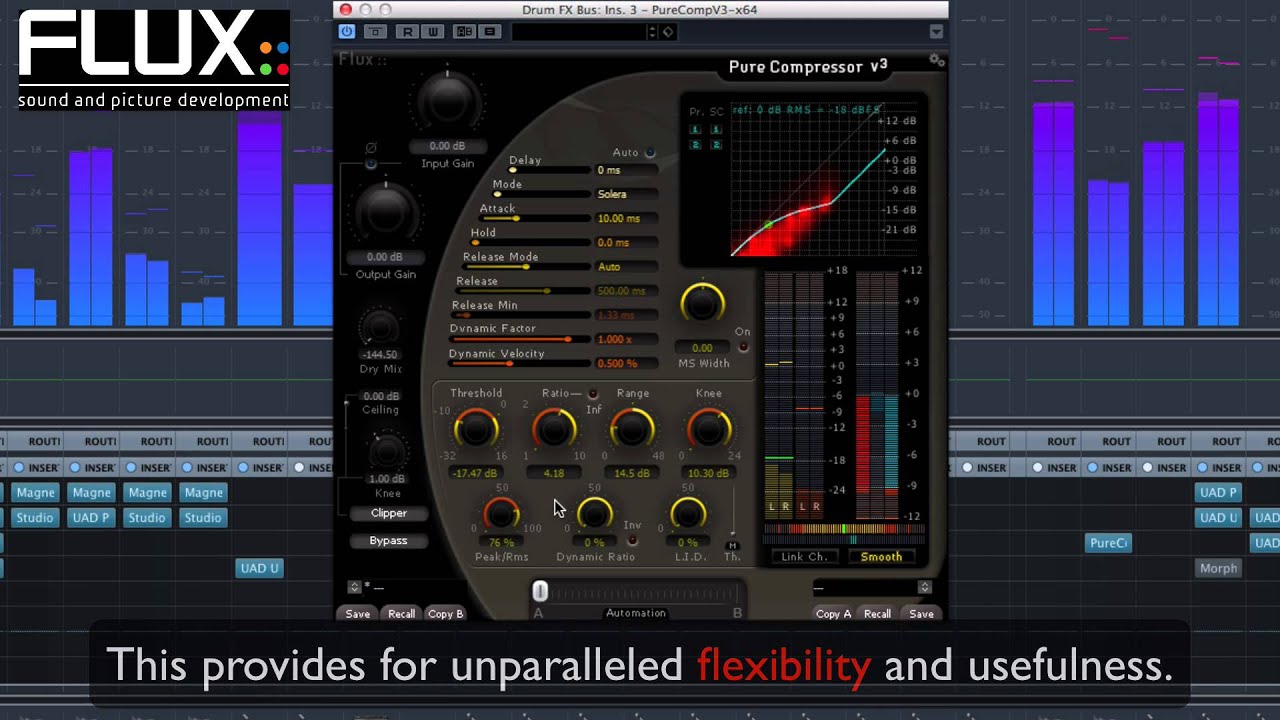Toggle the Ratio Inf switch
1280x720 pixels.
tap(592, 394)
